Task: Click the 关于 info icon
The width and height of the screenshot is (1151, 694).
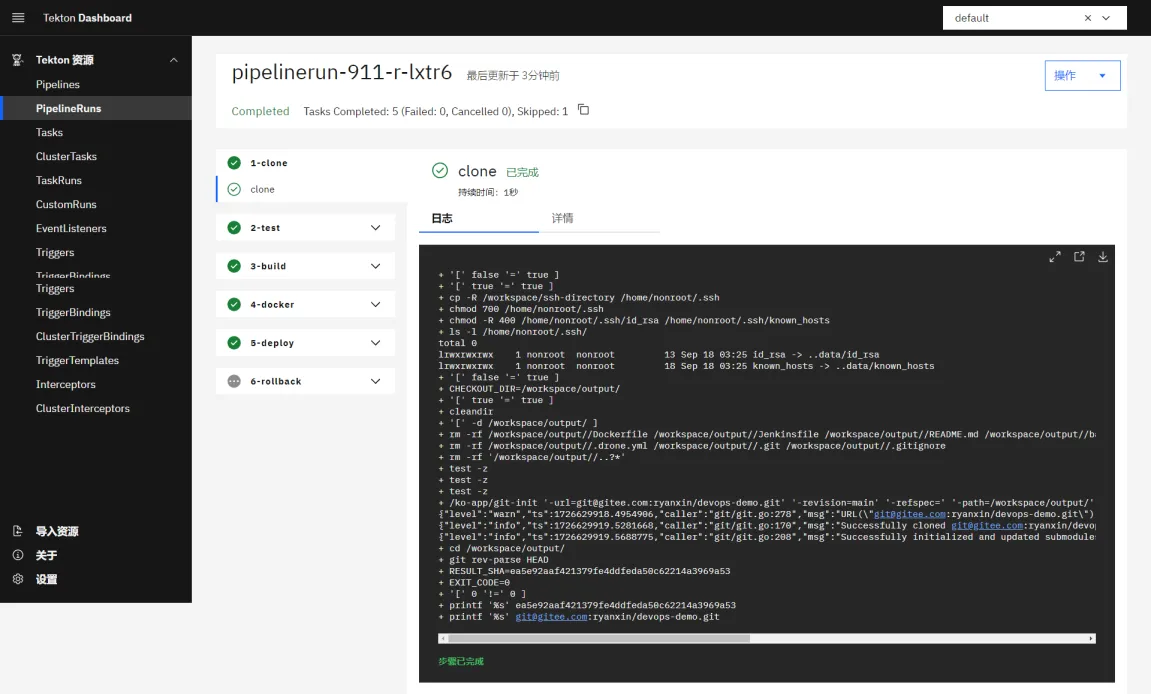Action: tap(18, 555)
